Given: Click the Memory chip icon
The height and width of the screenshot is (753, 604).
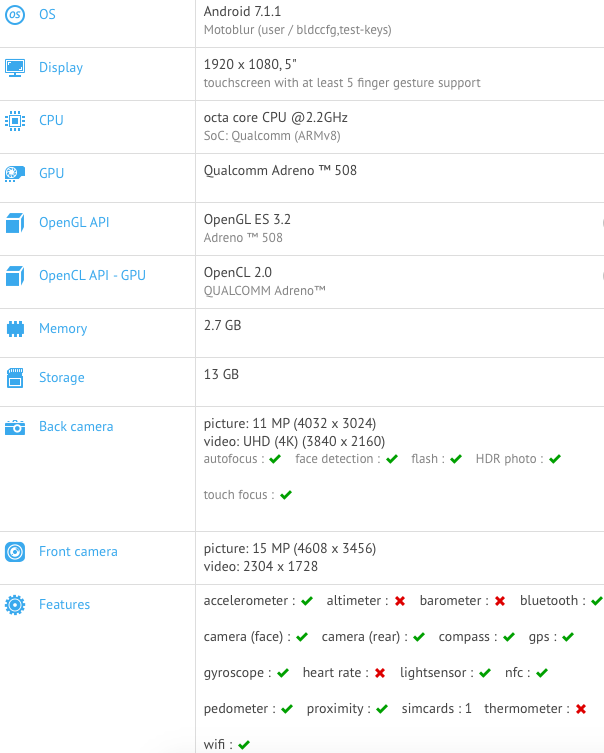Looking at the screenshot, I should (15, 329).
